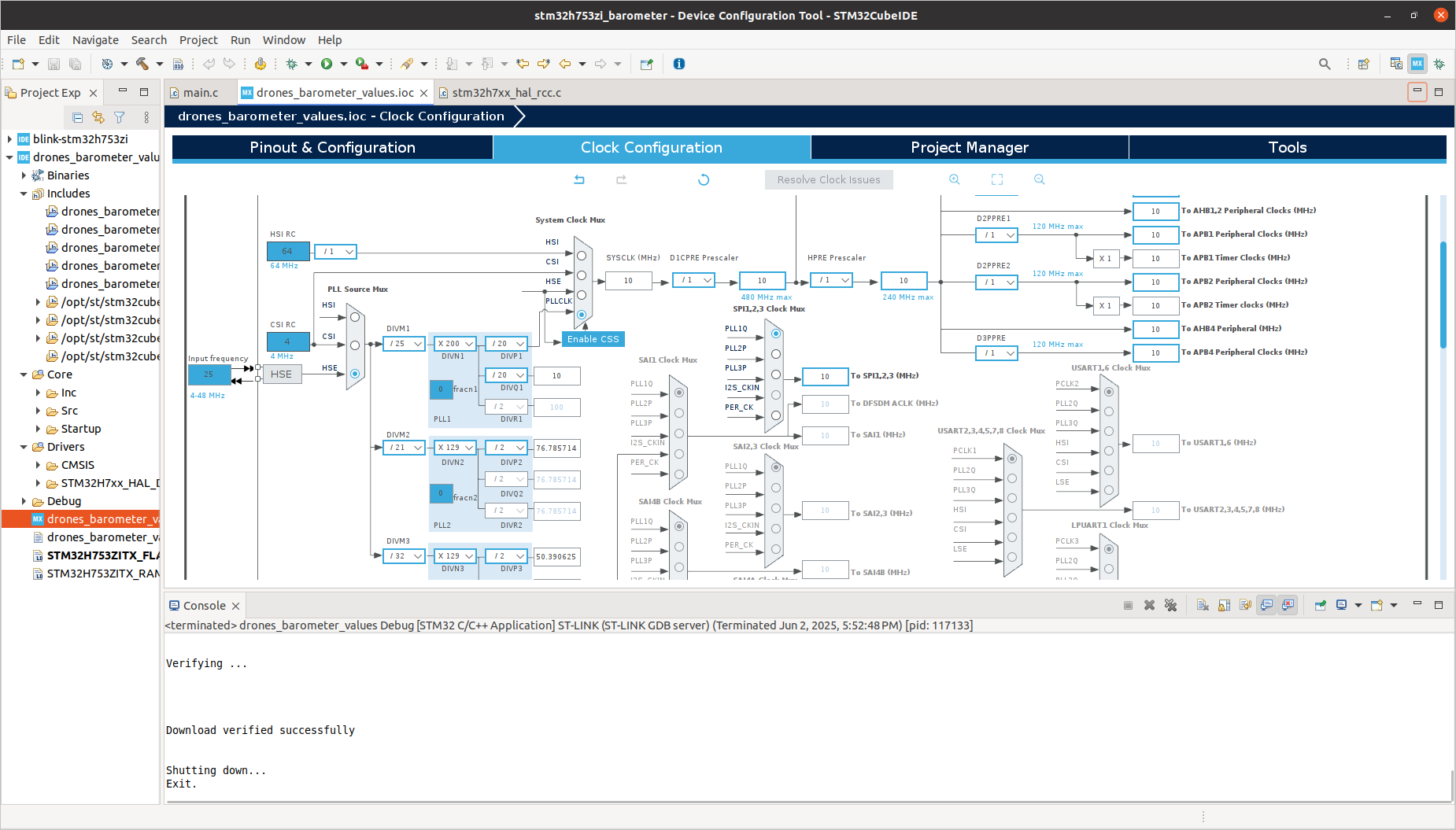The height and width of the screenshot is (830, 1456).
Task: Zoom out the clock diagram
Action: pyautogui.click(x=1039, y=179)
